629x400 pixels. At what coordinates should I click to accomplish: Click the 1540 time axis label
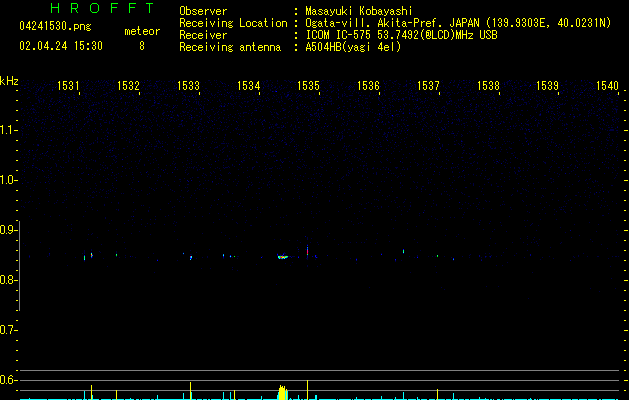click(607, 86)
